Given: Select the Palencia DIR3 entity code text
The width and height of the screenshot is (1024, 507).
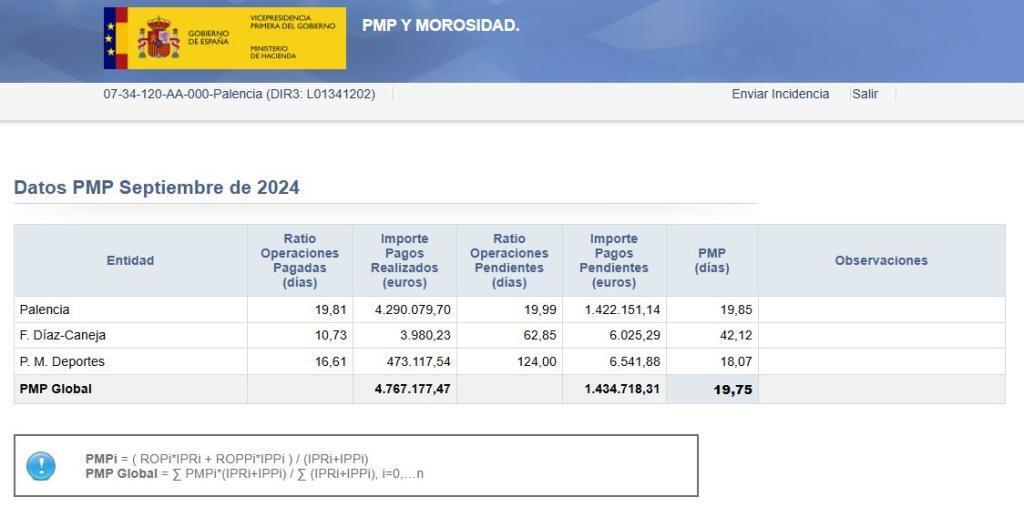Looking at the screenshot, I should 239,94.
